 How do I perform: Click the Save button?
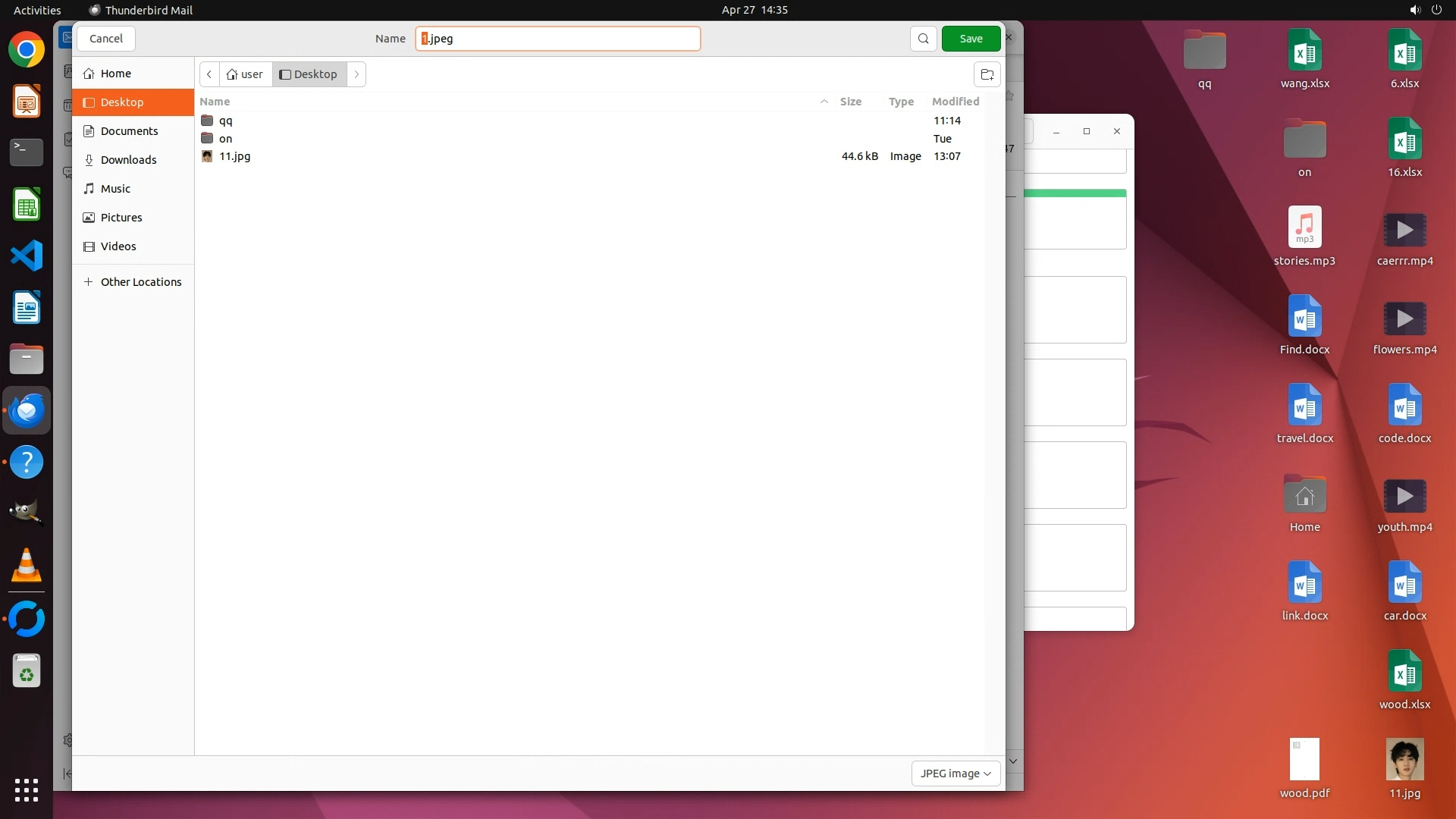pos(971,39)
